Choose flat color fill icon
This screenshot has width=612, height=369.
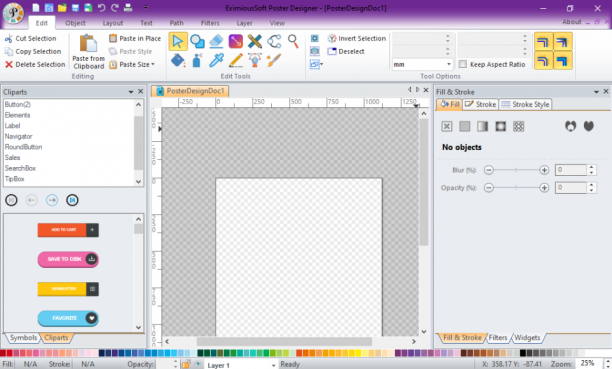click(464, 126)
